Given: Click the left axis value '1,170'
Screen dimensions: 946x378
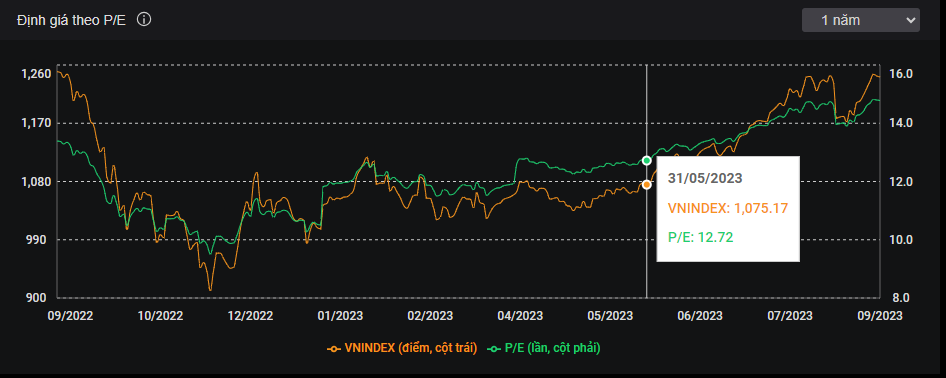Looking at the screenshot, I should [36, 123].
